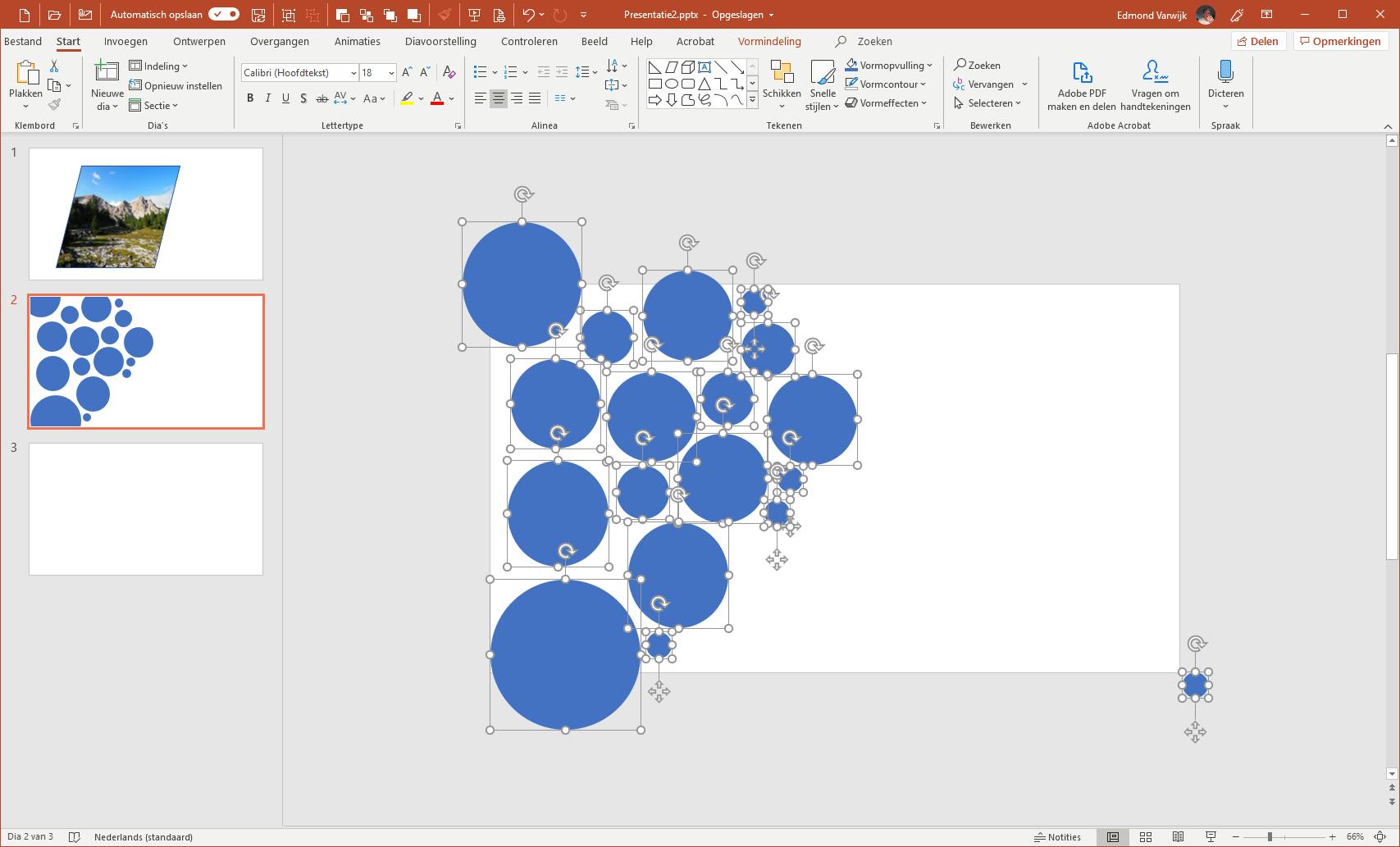1400x847 pixels.
Task: Toggle center text alignment
Action: 498,98
